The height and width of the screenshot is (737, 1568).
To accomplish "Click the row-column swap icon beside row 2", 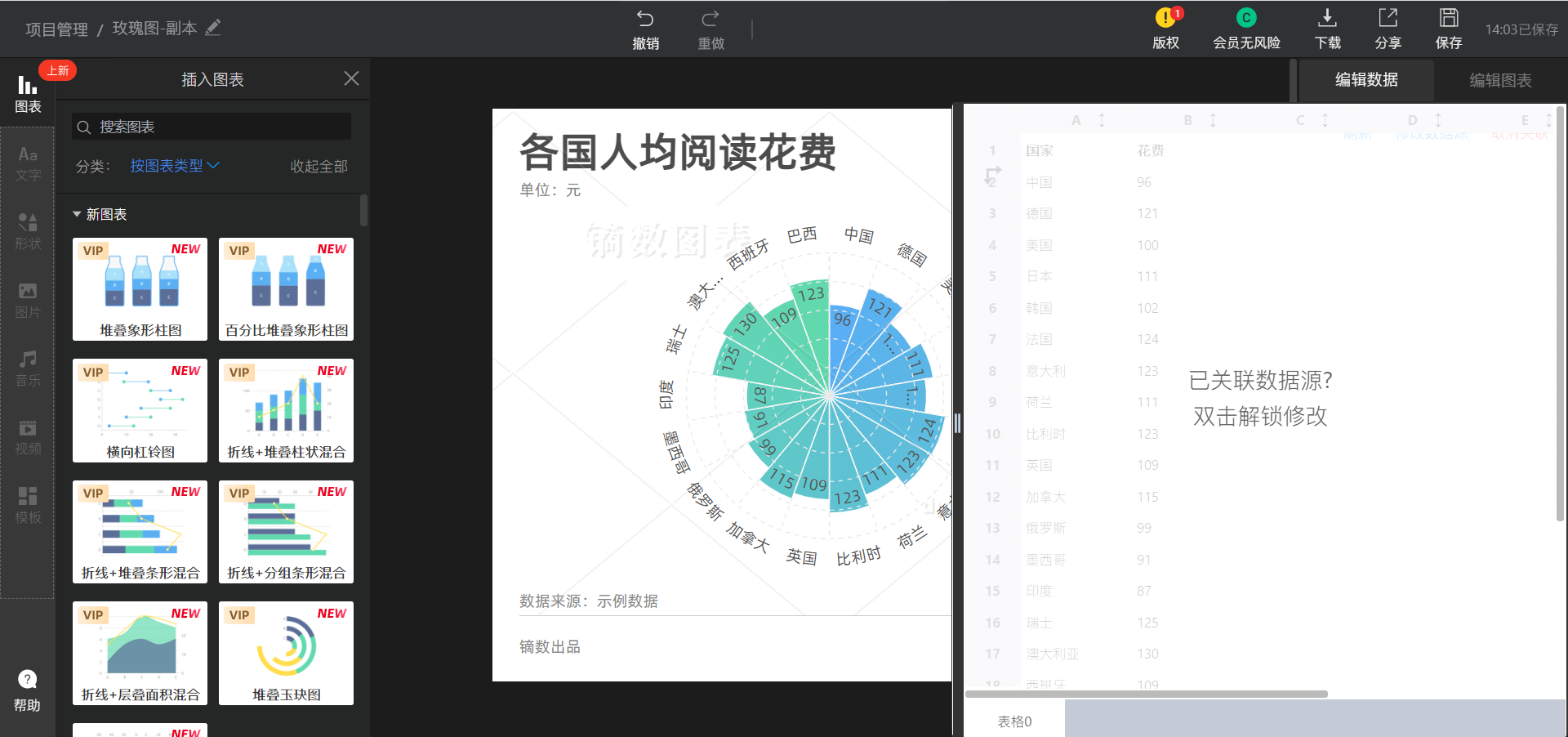I will [992, 176].
